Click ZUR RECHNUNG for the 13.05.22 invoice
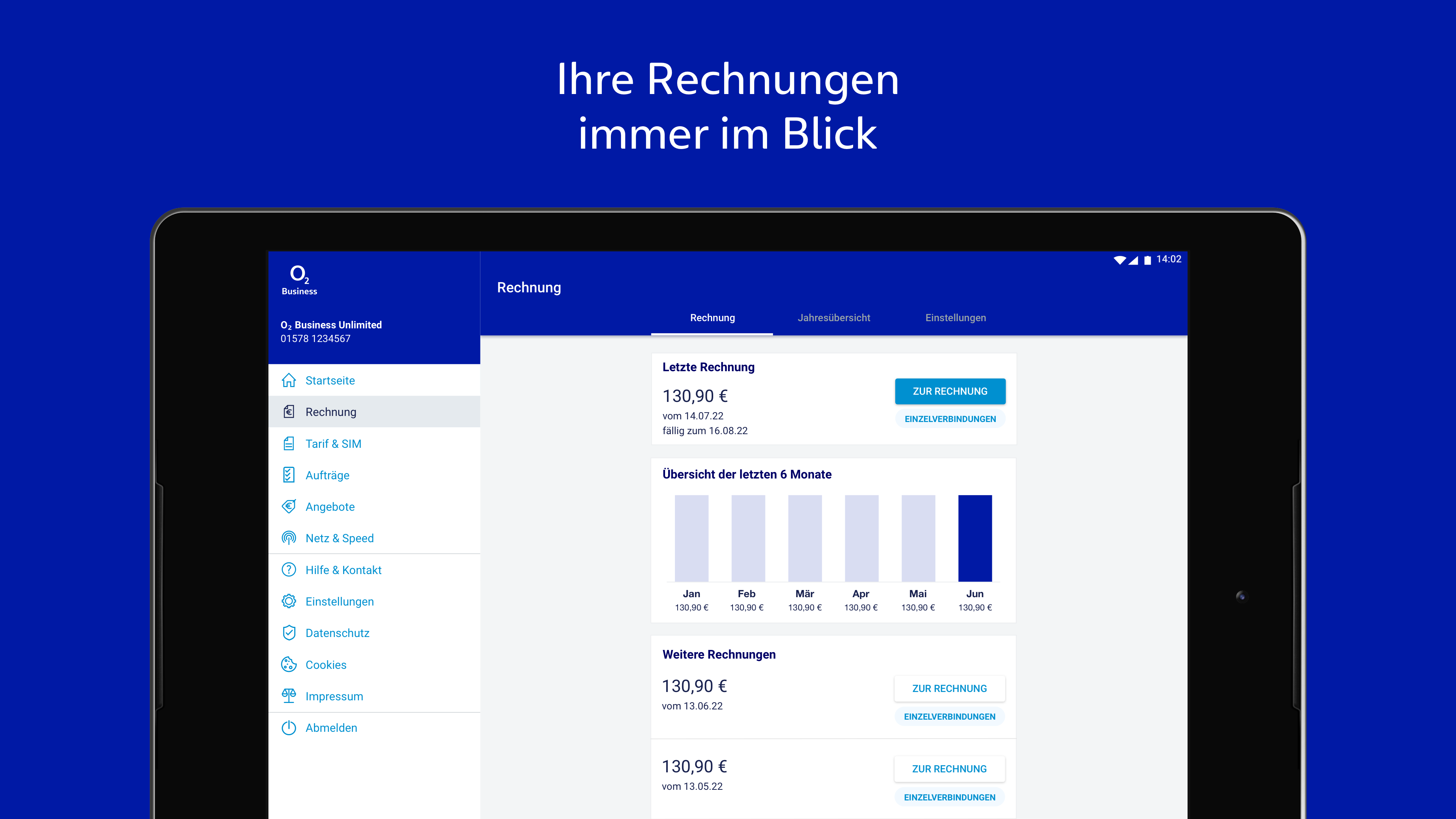1456x819 pixels. coord(949,769)
